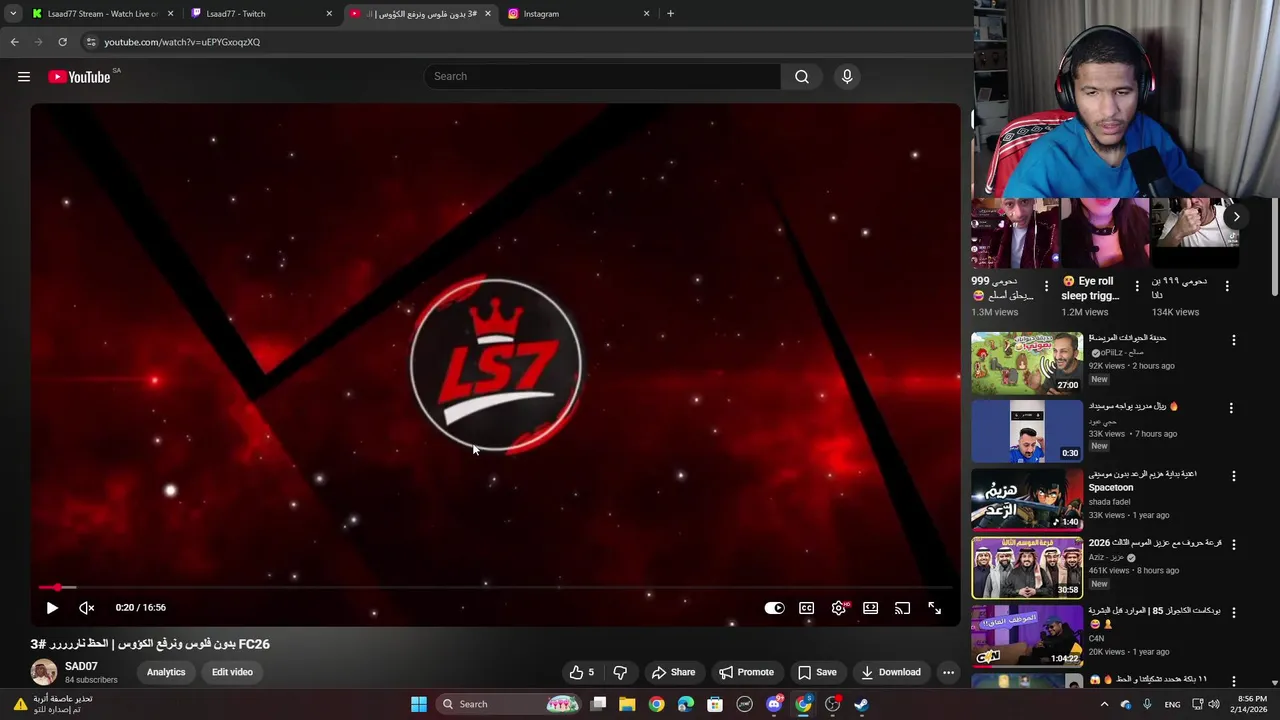Go back in browser history
The image size is (1280, 720).
[14, 42]
